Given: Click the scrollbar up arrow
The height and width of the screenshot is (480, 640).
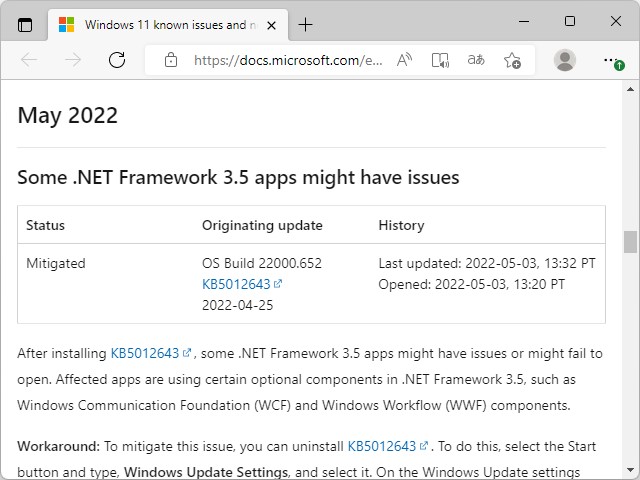Looking at the screenshot, I should [x=630, y=89].
